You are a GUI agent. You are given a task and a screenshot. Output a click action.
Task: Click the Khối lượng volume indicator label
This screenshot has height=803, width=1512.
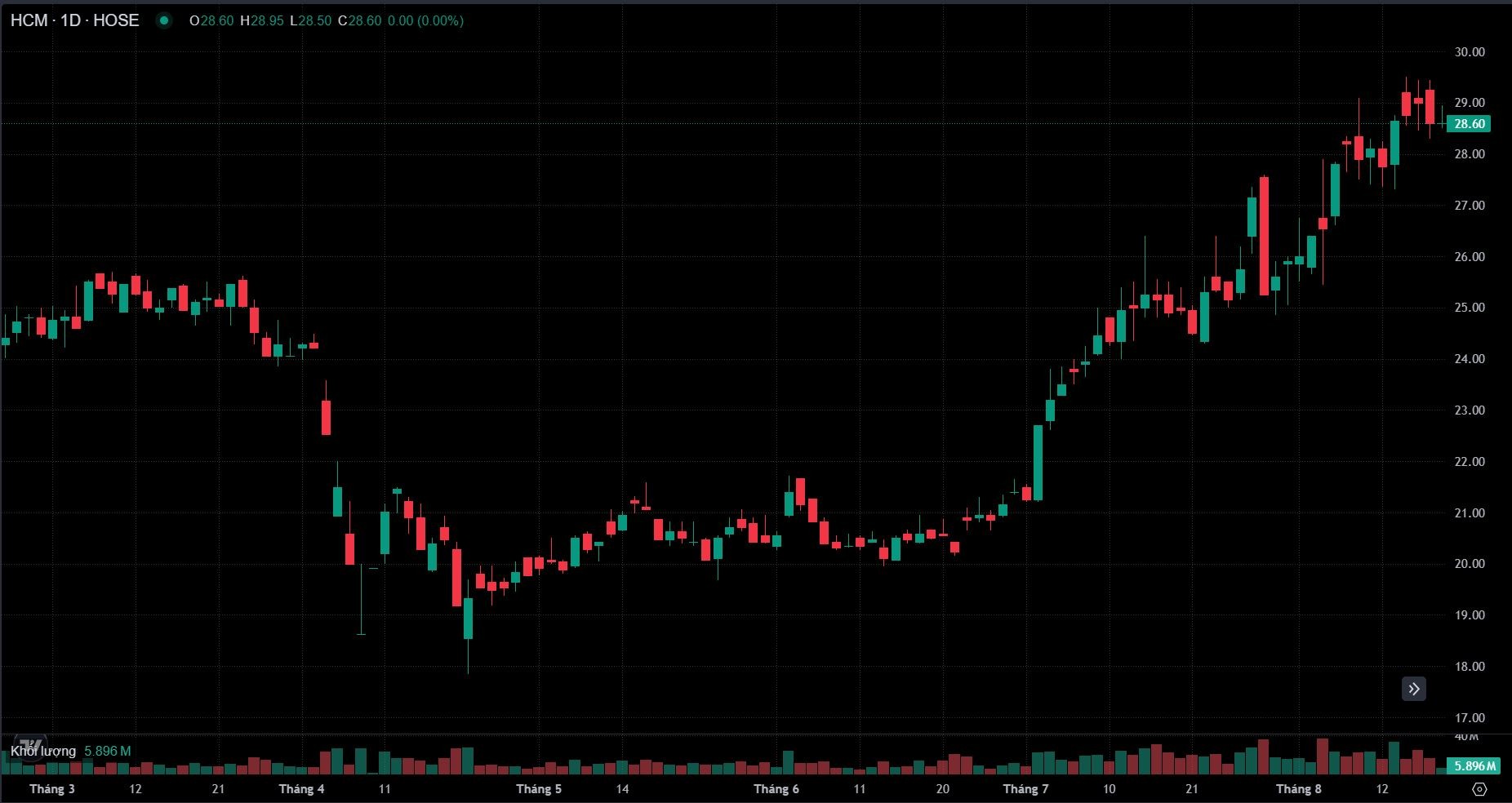(43, 751)
